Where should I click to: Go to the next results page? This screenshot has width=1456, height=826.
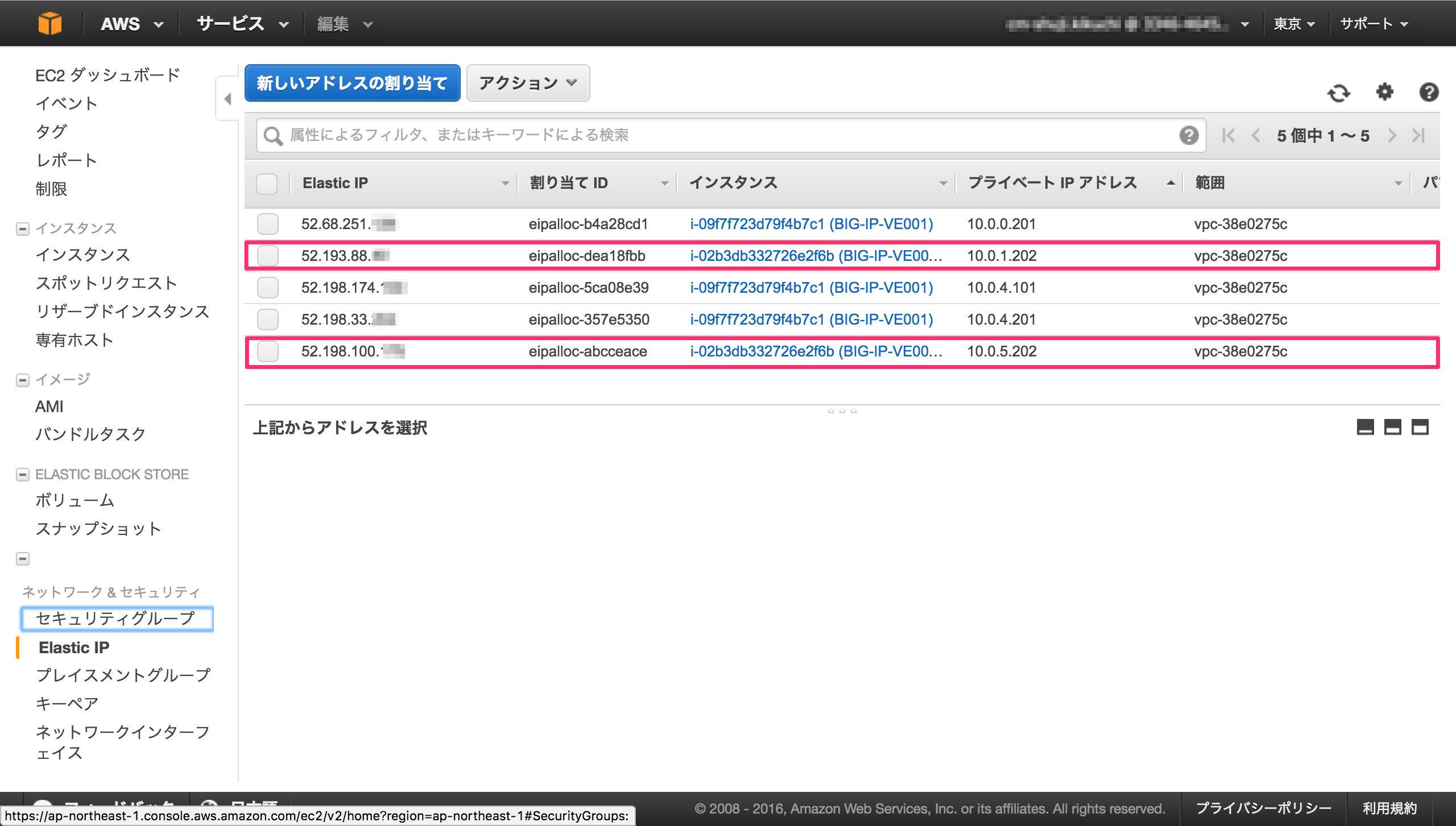pyautogui.click(x=1392, y=135)
